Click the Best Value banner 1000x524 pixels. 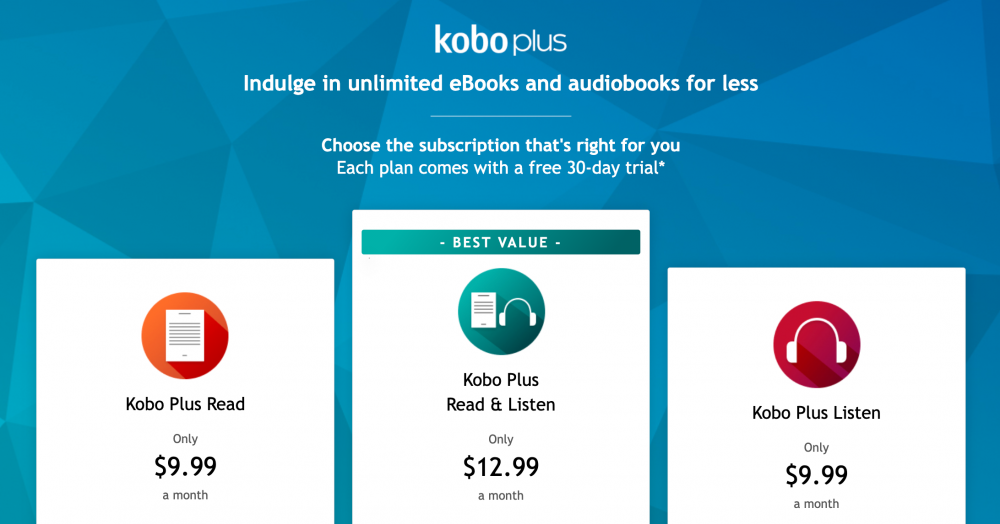coord(501,242)
